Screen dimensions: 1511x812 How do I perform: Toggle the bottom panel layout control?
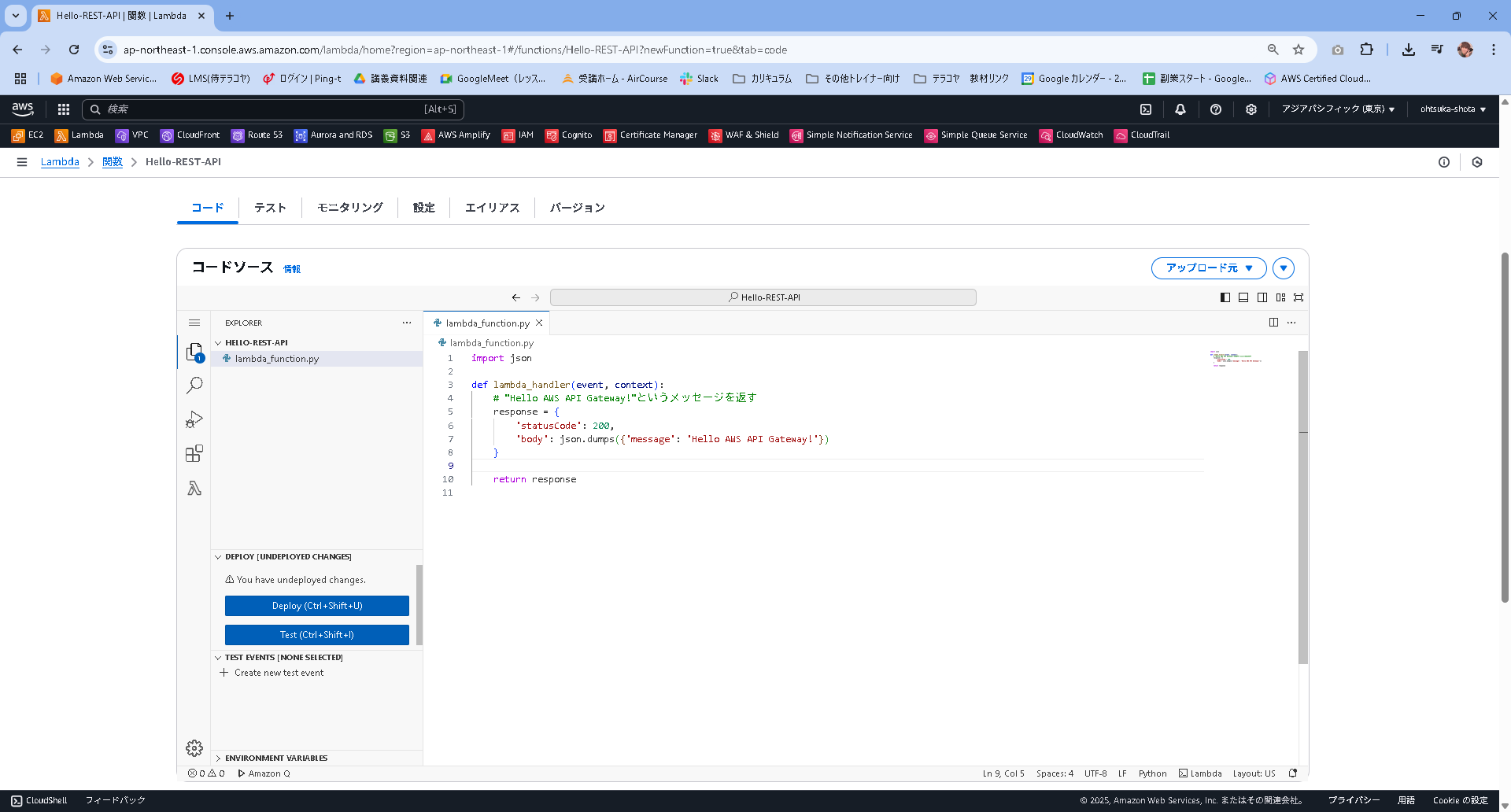point(1243,297)
